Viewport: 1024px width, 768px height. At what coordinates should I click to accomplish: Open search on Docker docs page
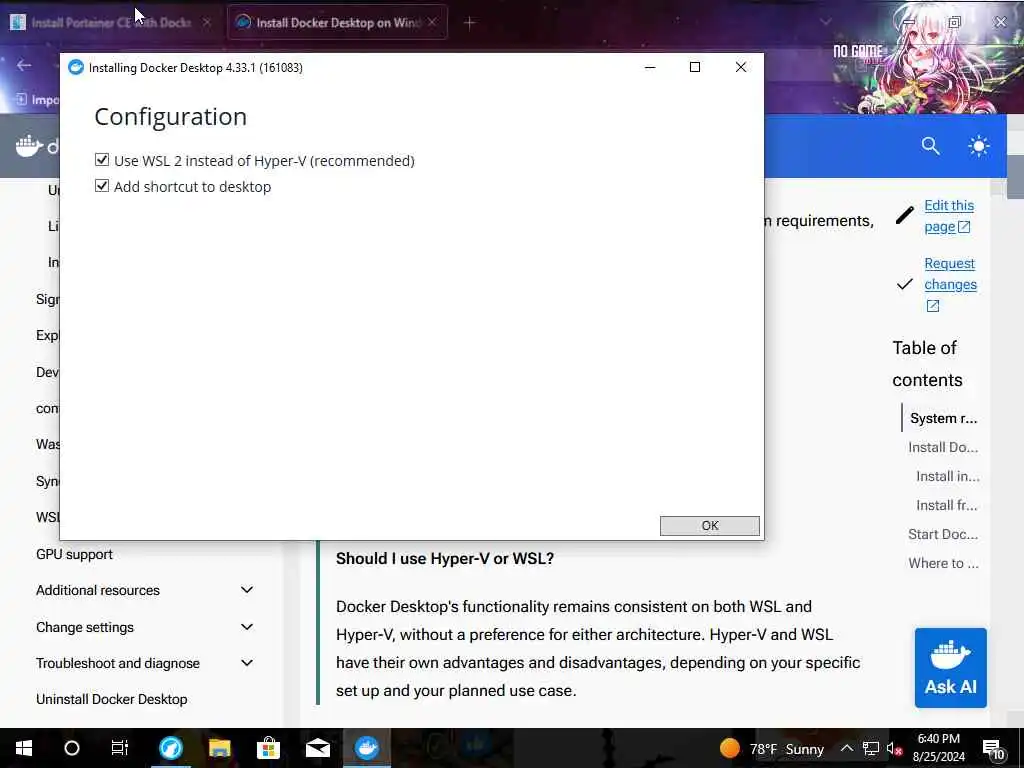(931, 146)
